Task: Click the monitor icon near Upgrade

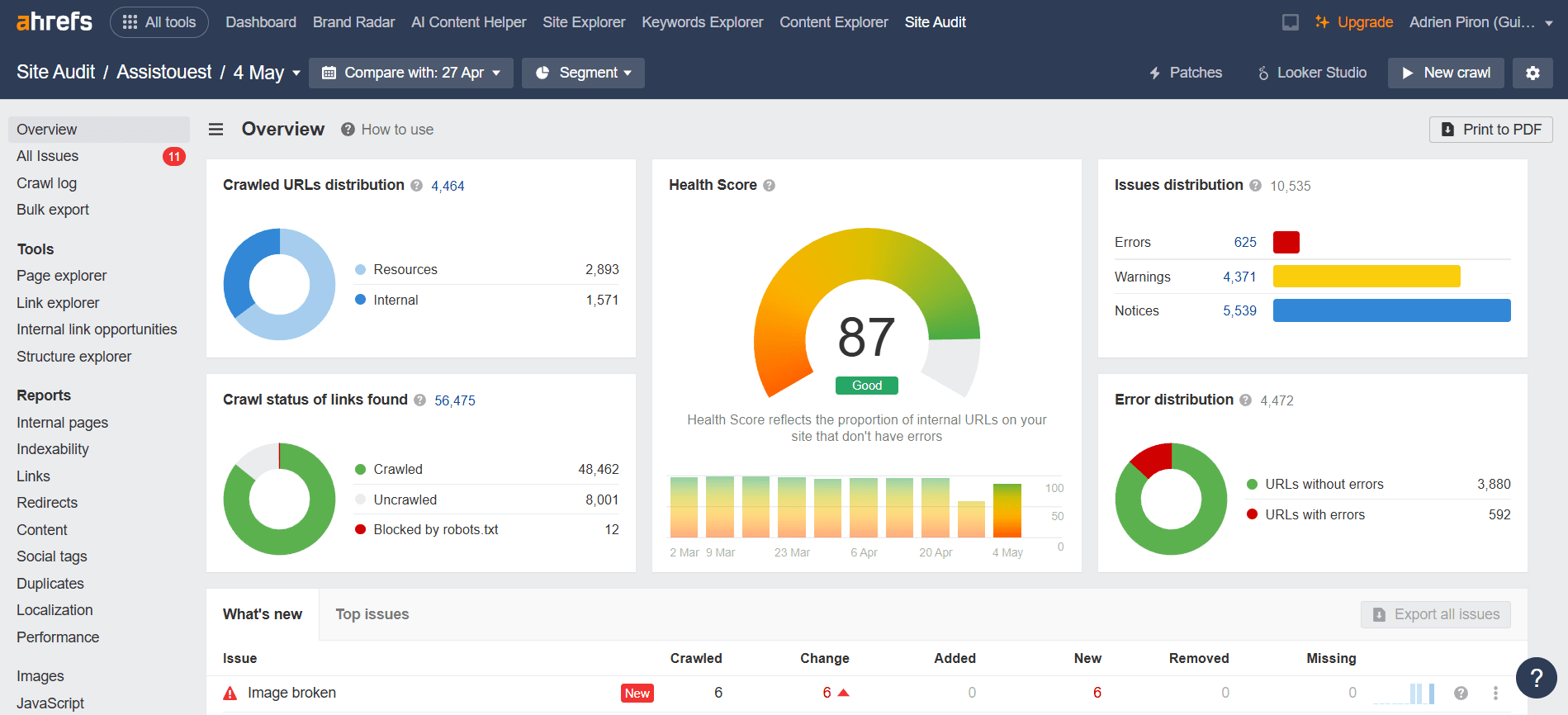Action: click(x=1290, y=22)
